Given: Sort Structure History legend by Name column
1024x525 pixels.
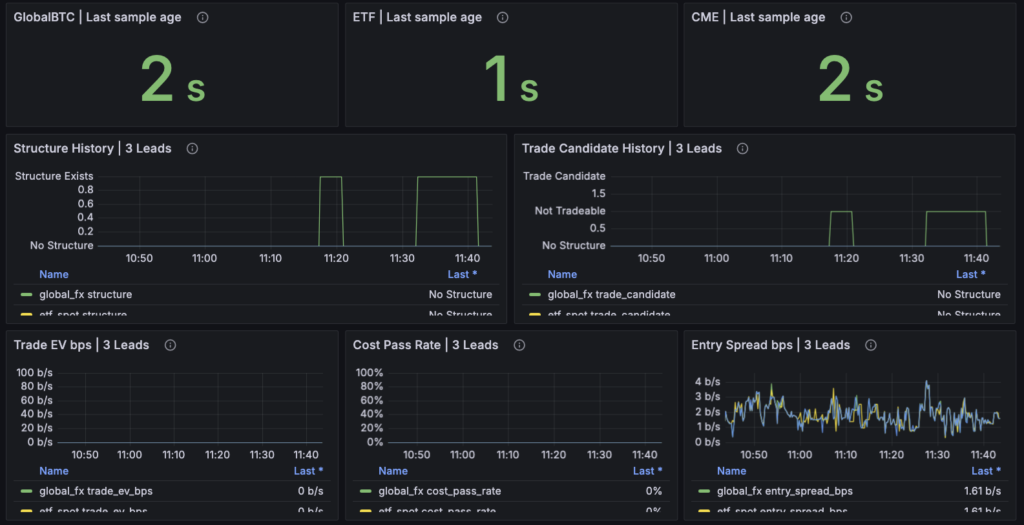Looking at the screenshot, I should coord(55,274).
